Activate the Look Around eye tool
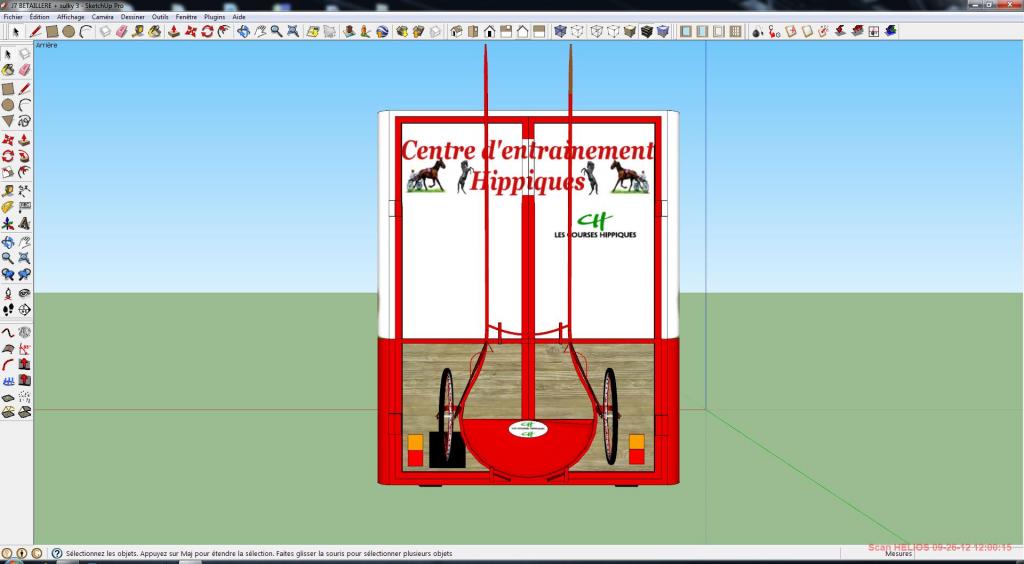 click(x=24, y=294)
